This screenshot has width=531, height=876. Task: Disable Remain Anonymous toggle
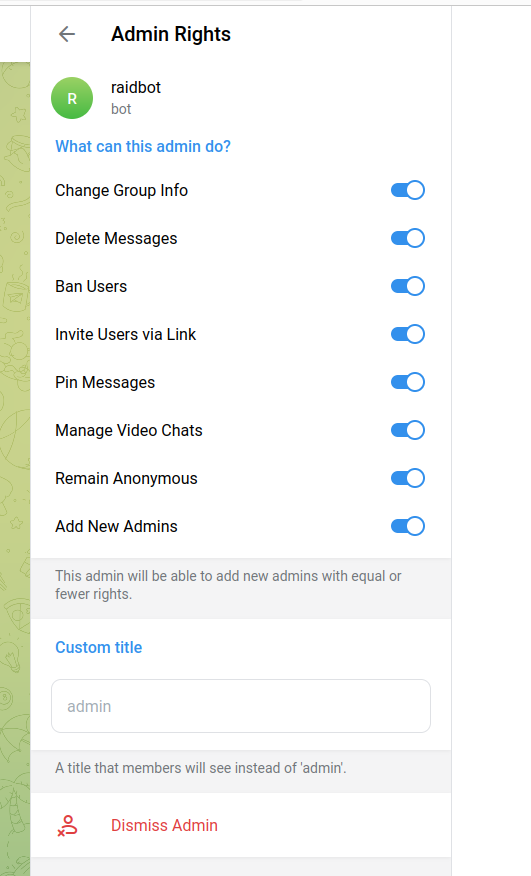[407, 479]
